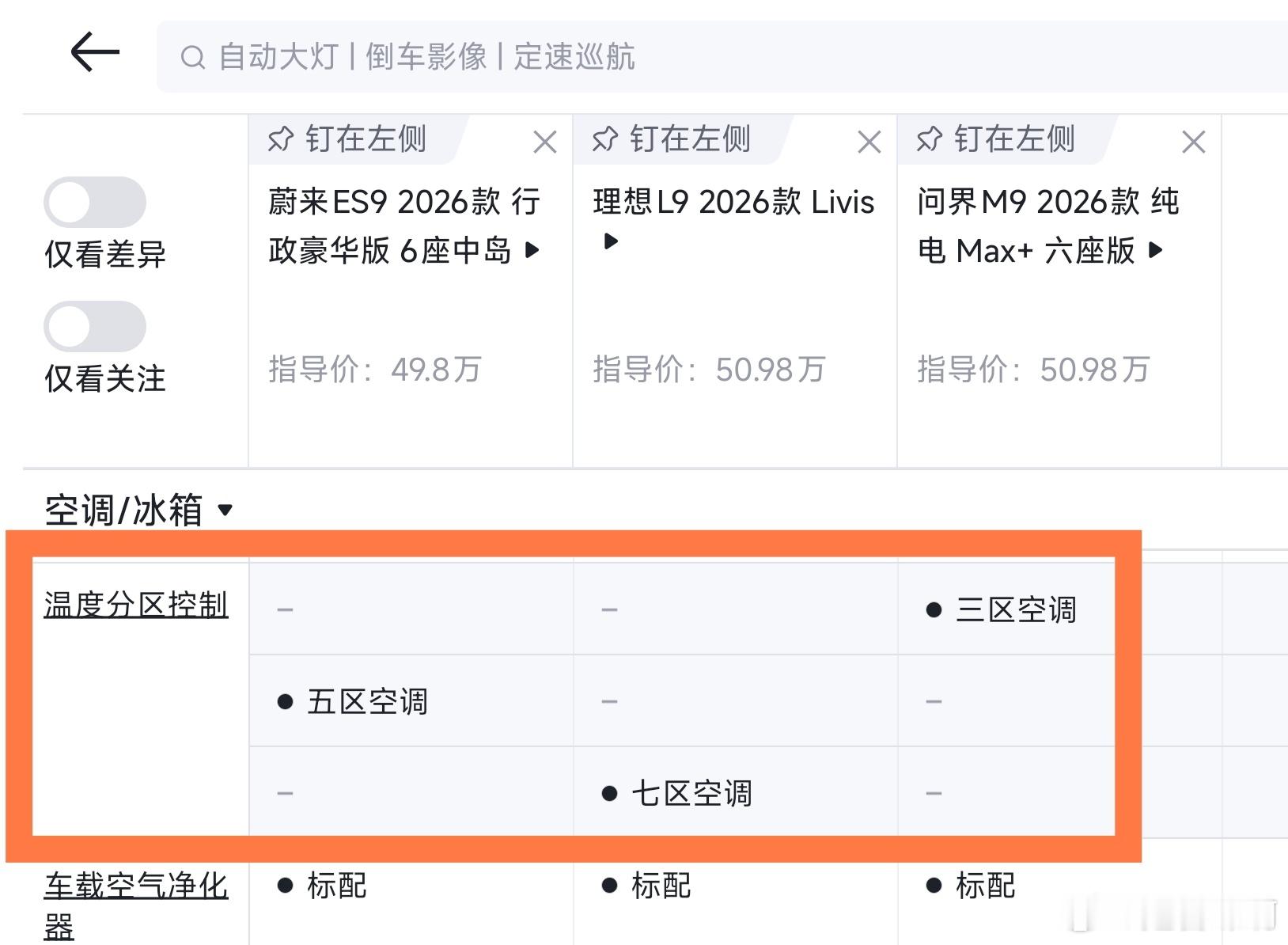The height and width of the screenshot is (945, 1288).
Task: Open 车载空气净化器 explanation link
Action: click(x=136, y=905)
